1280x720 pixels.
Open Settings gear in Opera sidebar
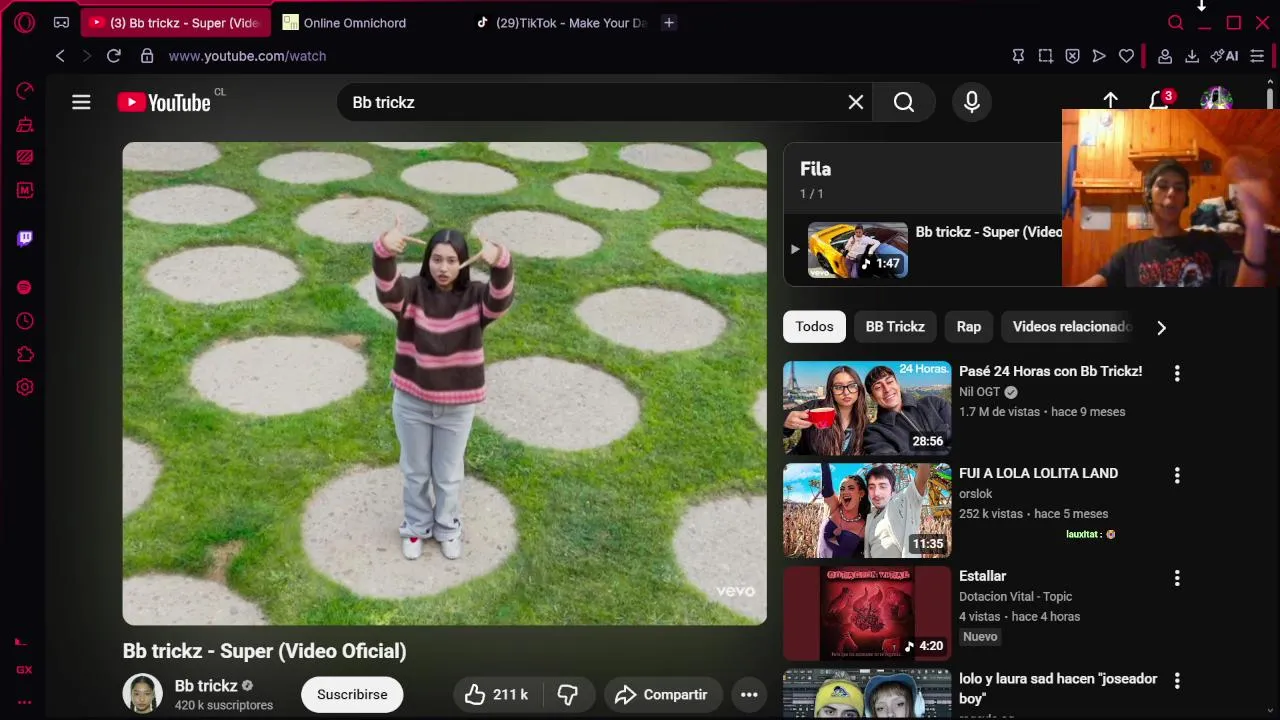25,387
